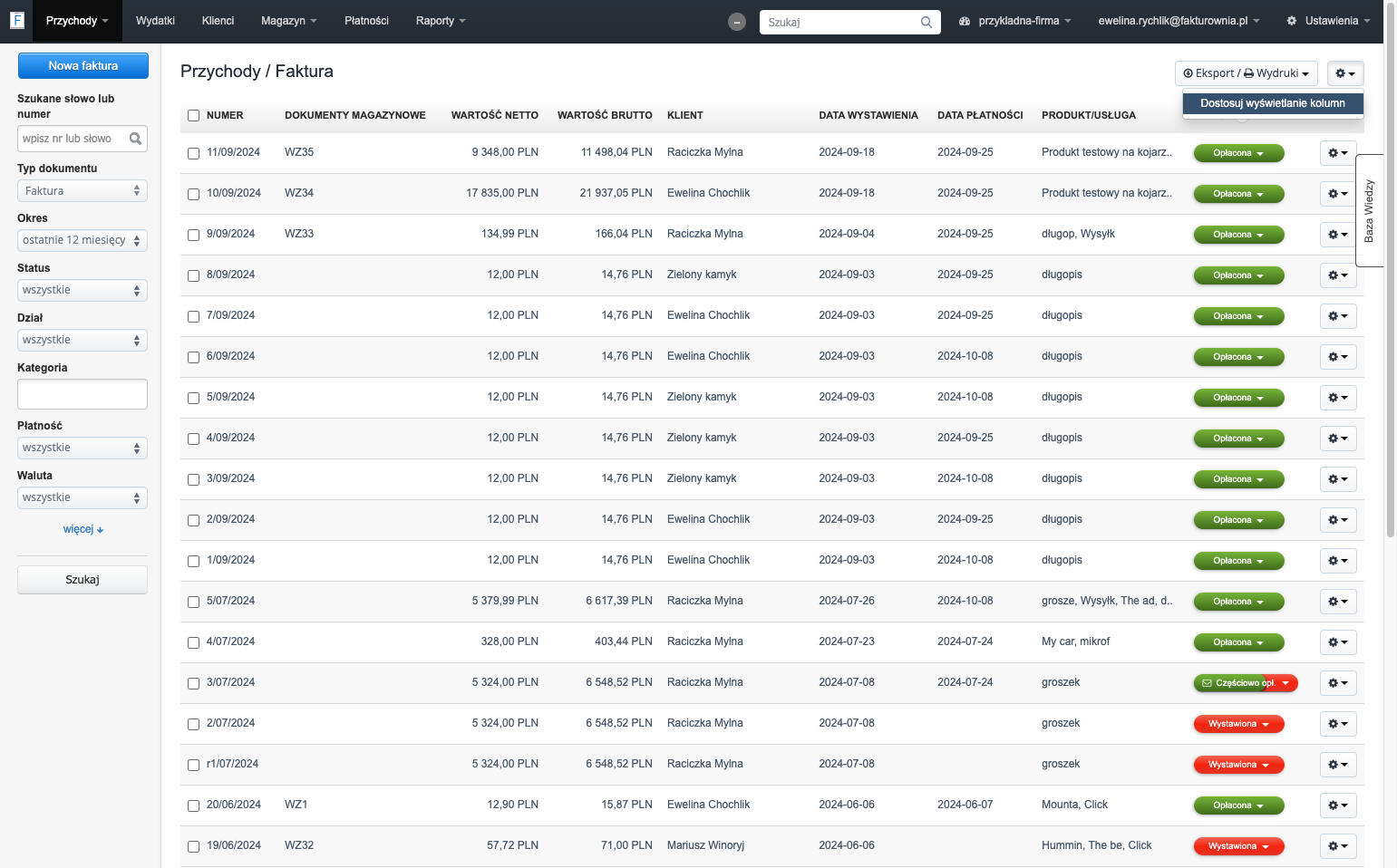Open gear actions for invoice 10/09/2024

[1338, 194]
